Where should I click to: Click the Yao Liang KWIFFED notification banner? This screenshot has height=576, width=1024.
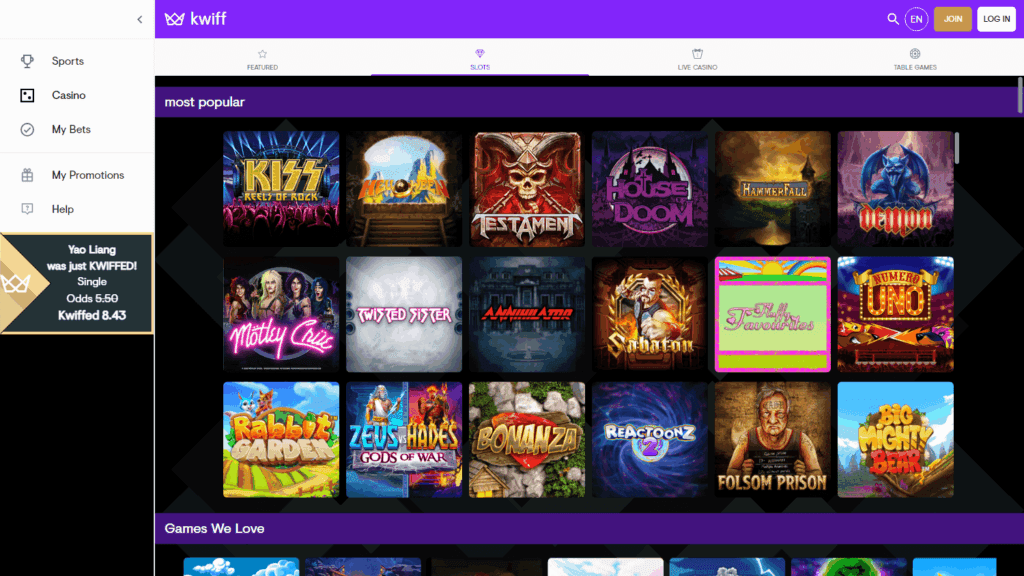[77, 283]
